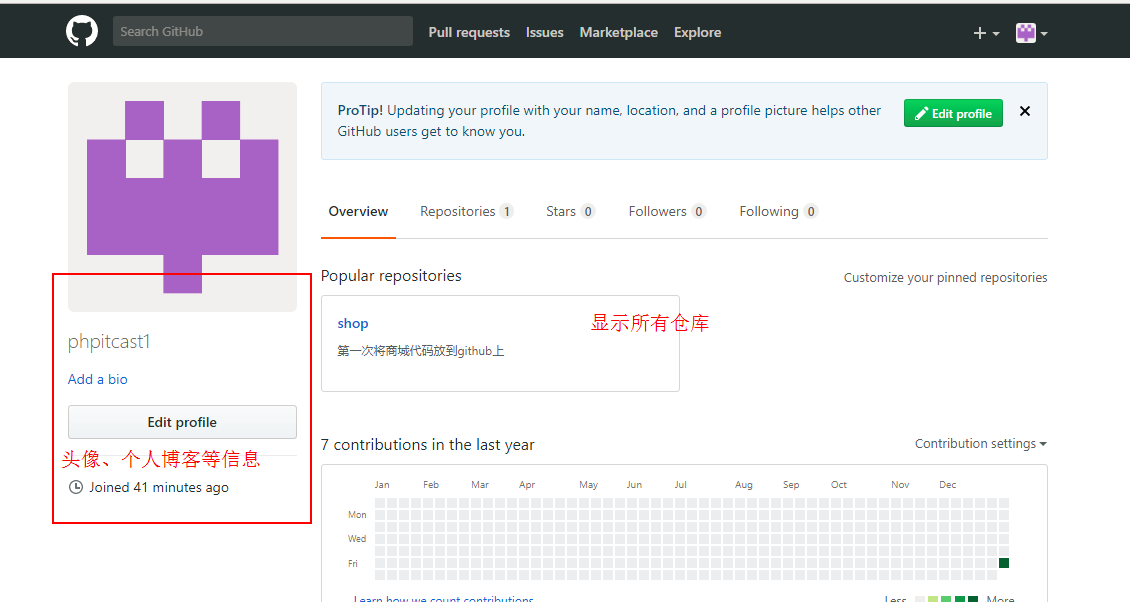Click the large purple profile avatar

(x=182, y=197)
